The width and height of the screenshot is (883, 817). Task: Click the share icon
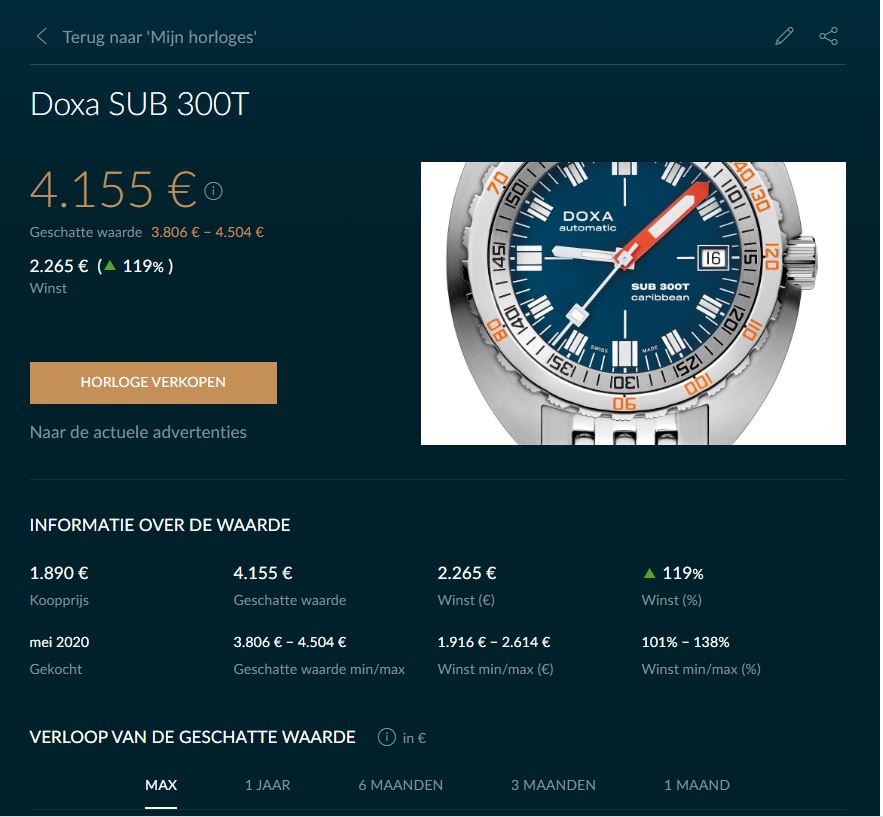click(828, 36)
